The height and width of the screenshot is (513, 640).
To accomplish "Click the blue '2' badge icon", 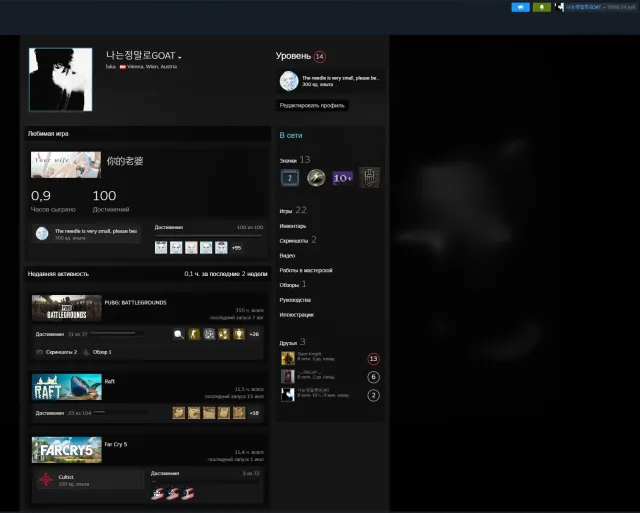I will (x=290, y=178).
